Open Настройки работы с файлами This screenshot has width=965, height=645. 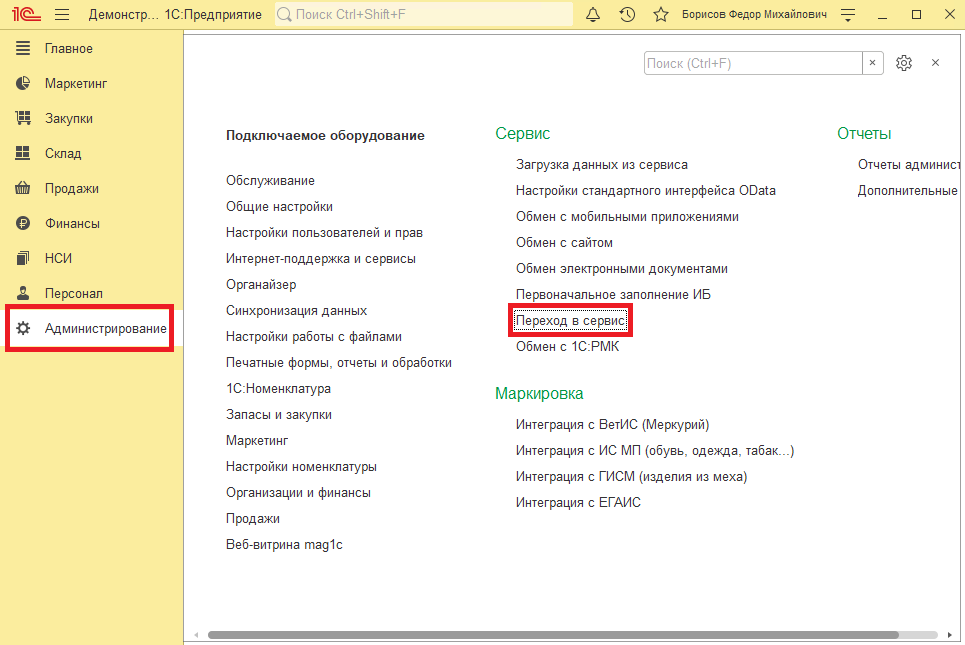point(314,337)
